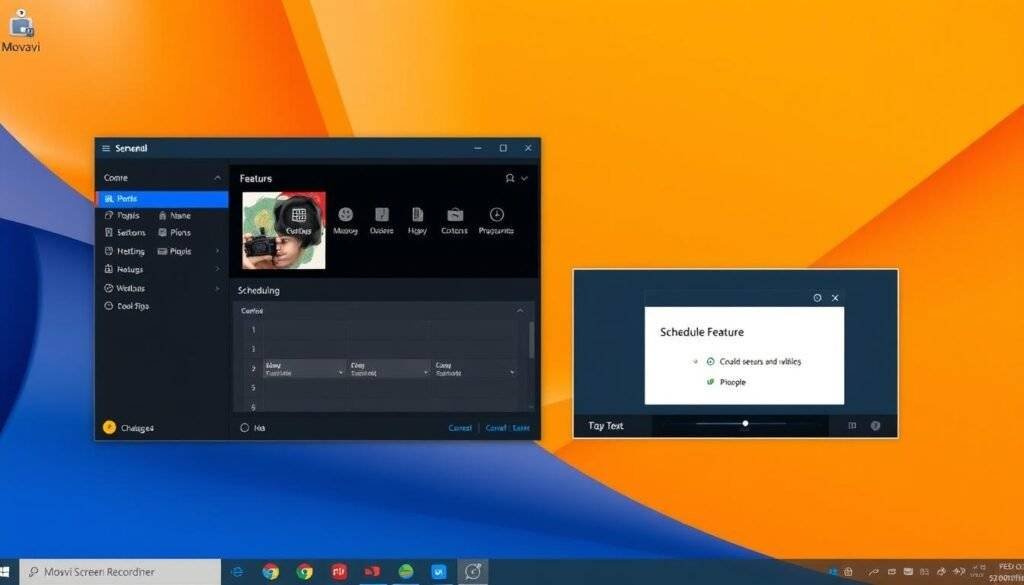Image resolution: width=1024 pixels, height=585 pixels.
Task: Click the user profile icon in Features
Action: click(510, 178)
